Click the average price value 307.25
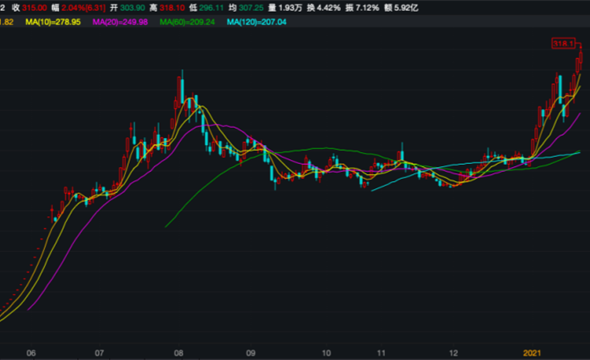Viewport: 590px width, 360px height. 251,8
